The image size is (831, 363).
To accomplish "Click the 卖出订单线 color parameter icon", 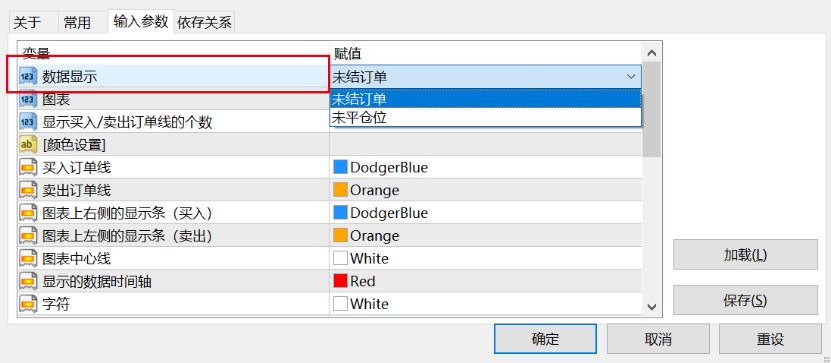I will (28, 190).
